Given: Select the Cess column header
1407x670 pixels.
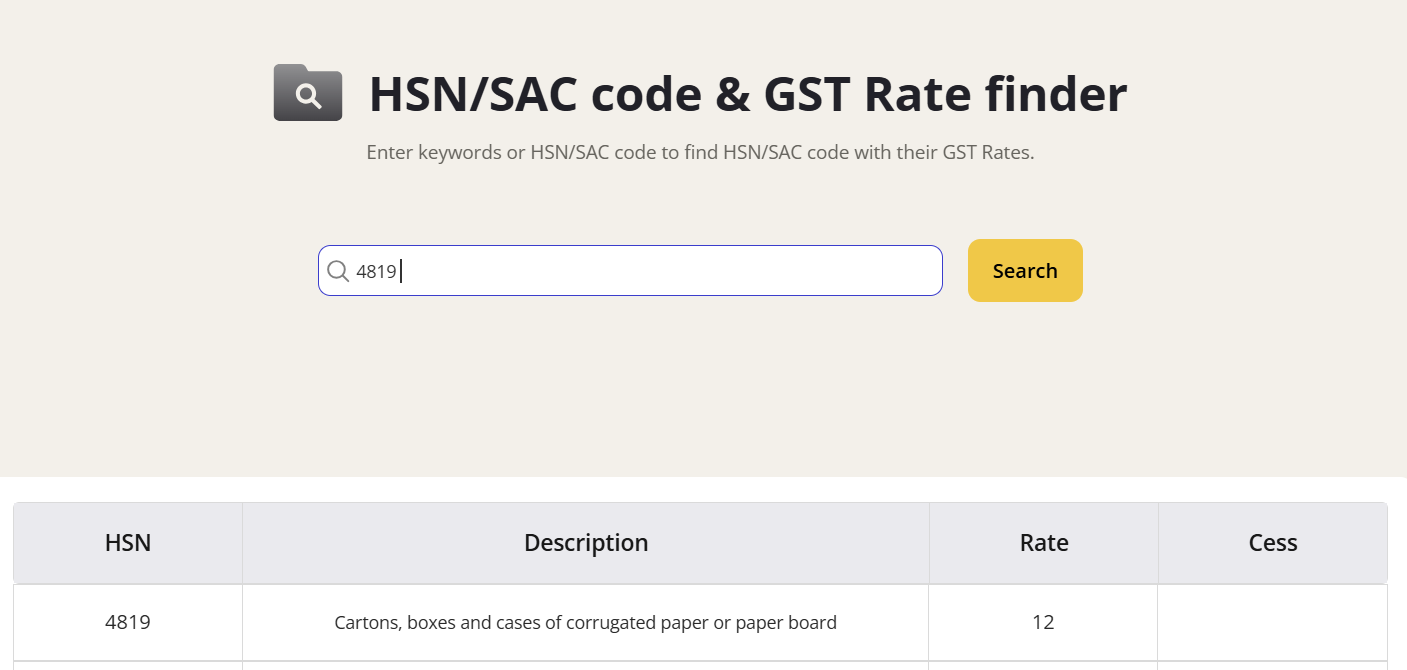Looking at the screenshot, I should 1273,543.
